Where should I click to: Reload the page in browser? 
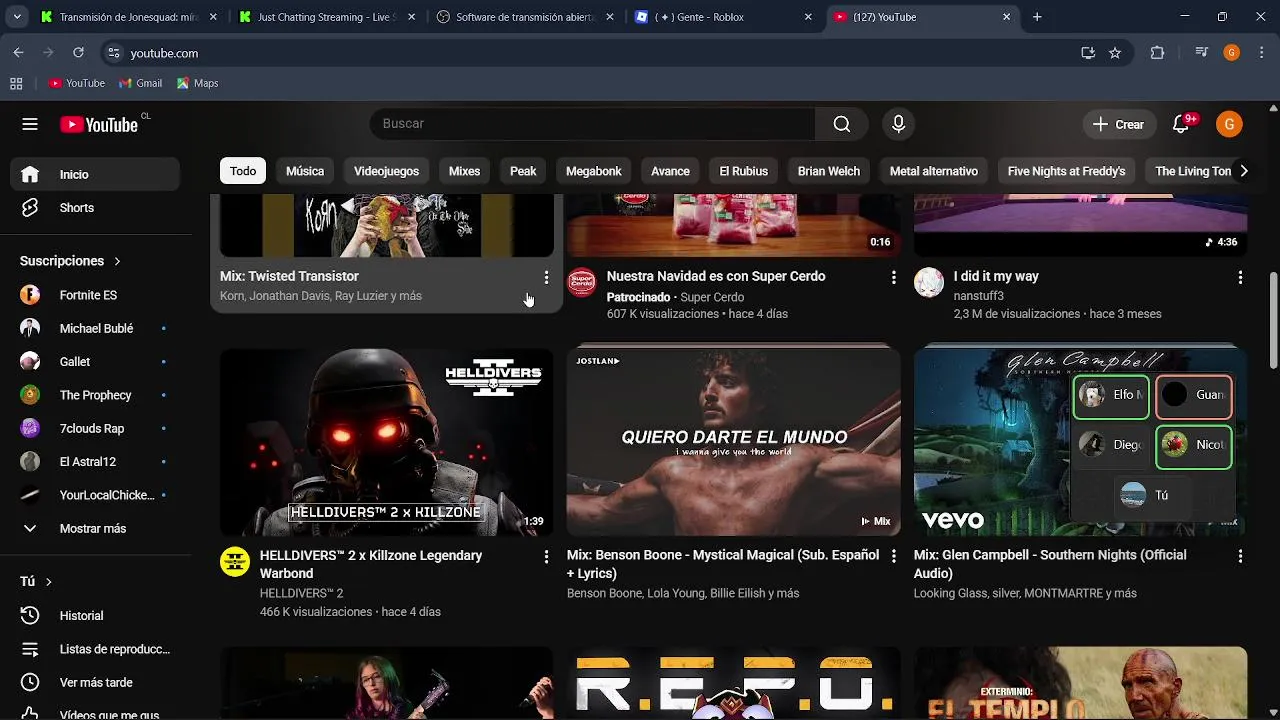[x=78, y=53]
